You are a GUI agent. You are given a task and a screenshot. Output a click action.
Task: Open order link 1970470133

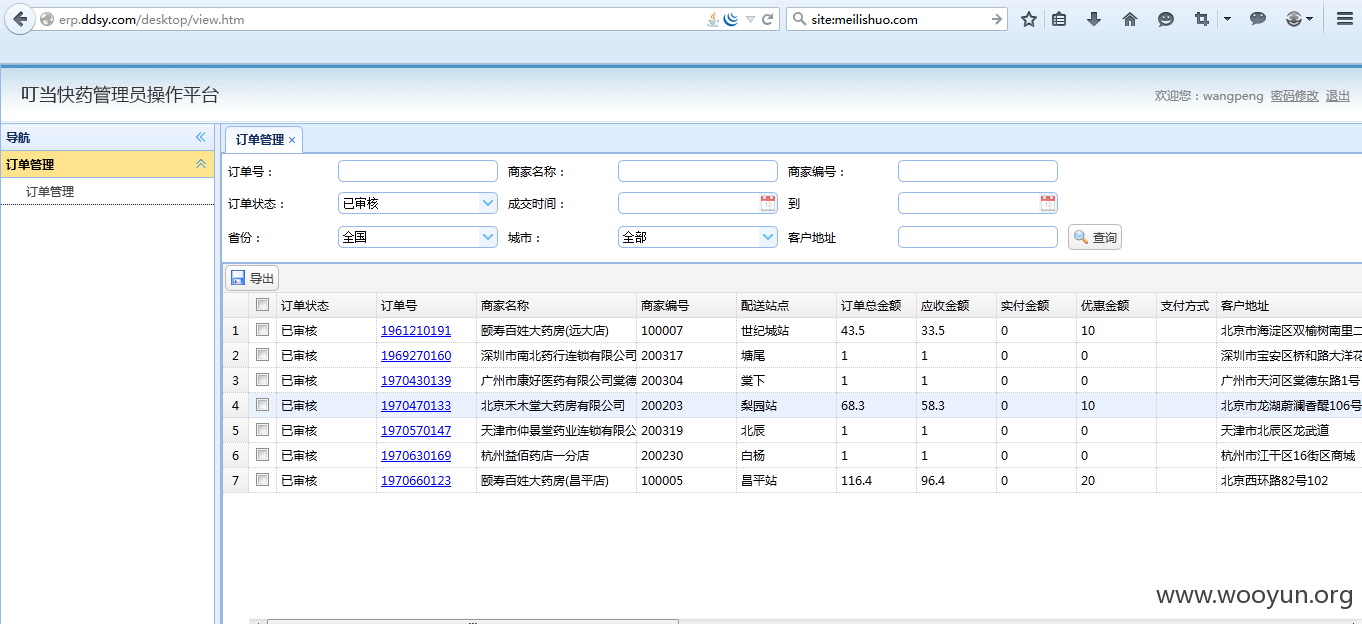[416, 405]
